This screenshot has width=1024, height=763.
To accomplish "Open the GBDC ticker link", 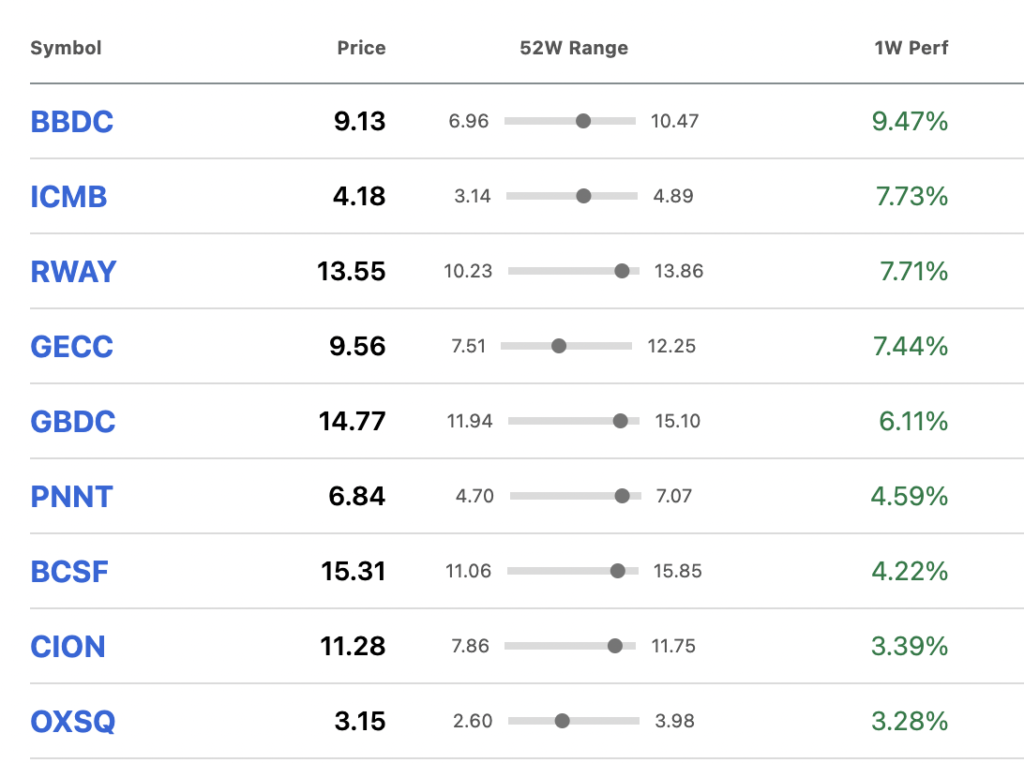I will click(x=73, y=422).
